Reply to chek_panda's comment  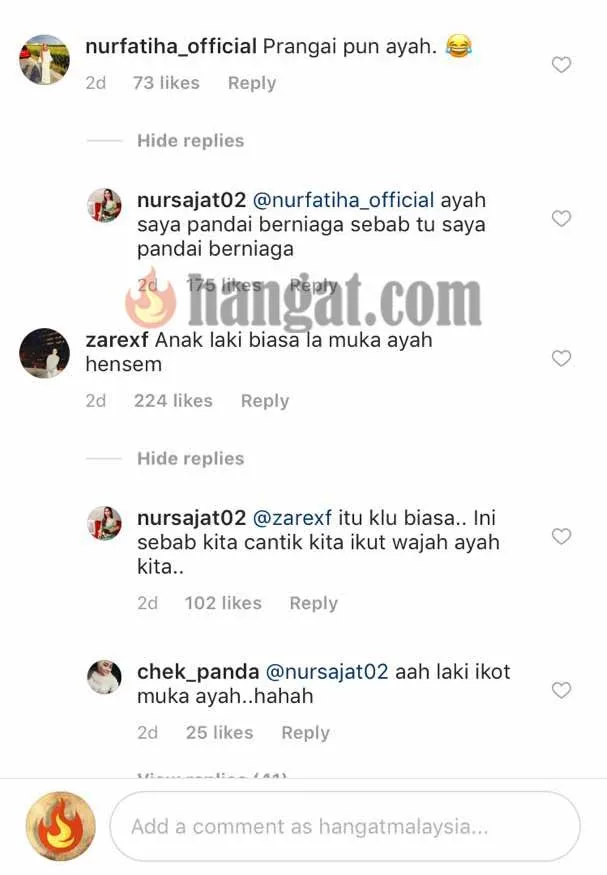point(305,733)
